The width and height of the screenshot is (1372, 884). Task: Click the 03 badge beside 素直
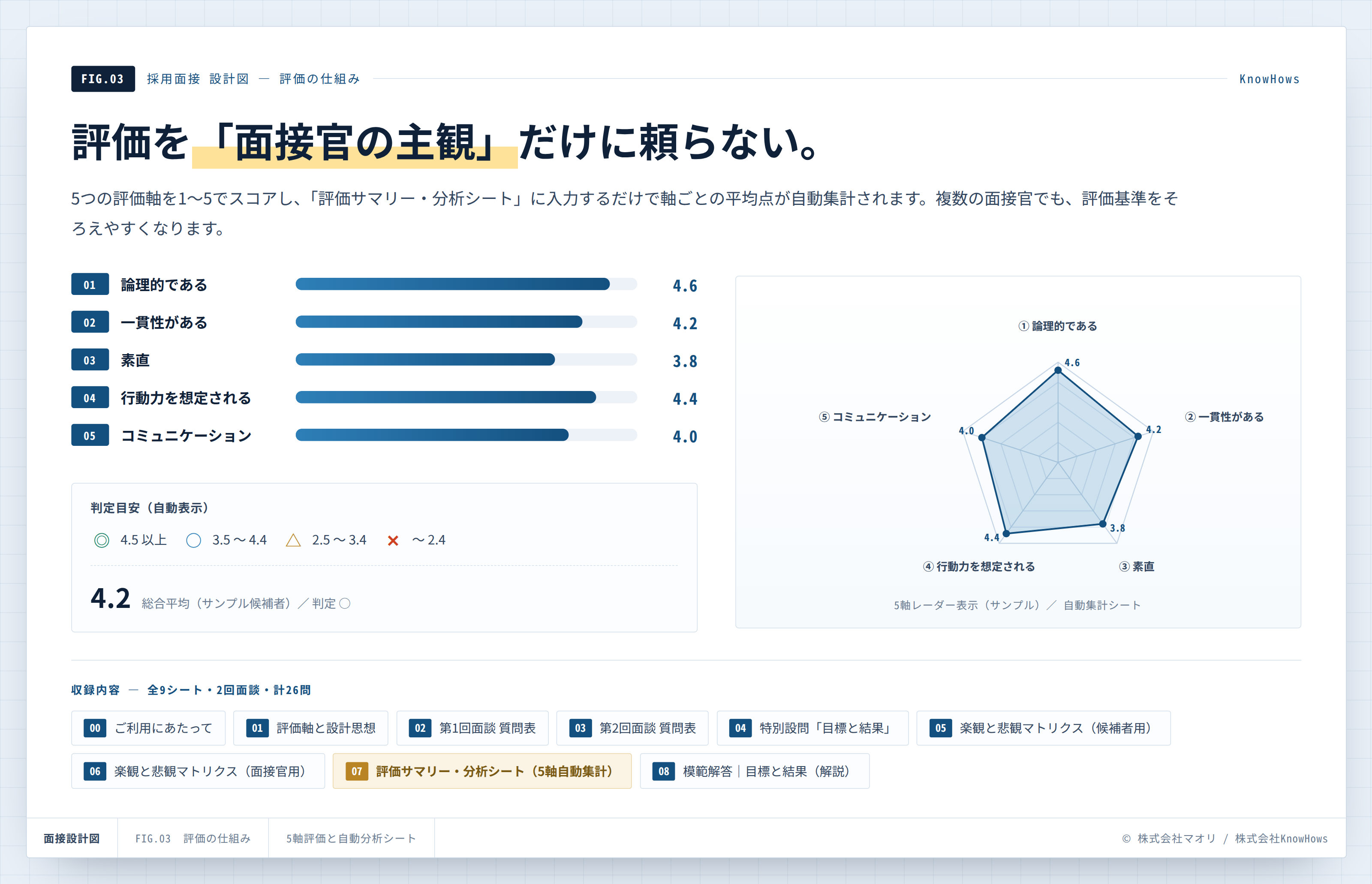pos(90,360)
